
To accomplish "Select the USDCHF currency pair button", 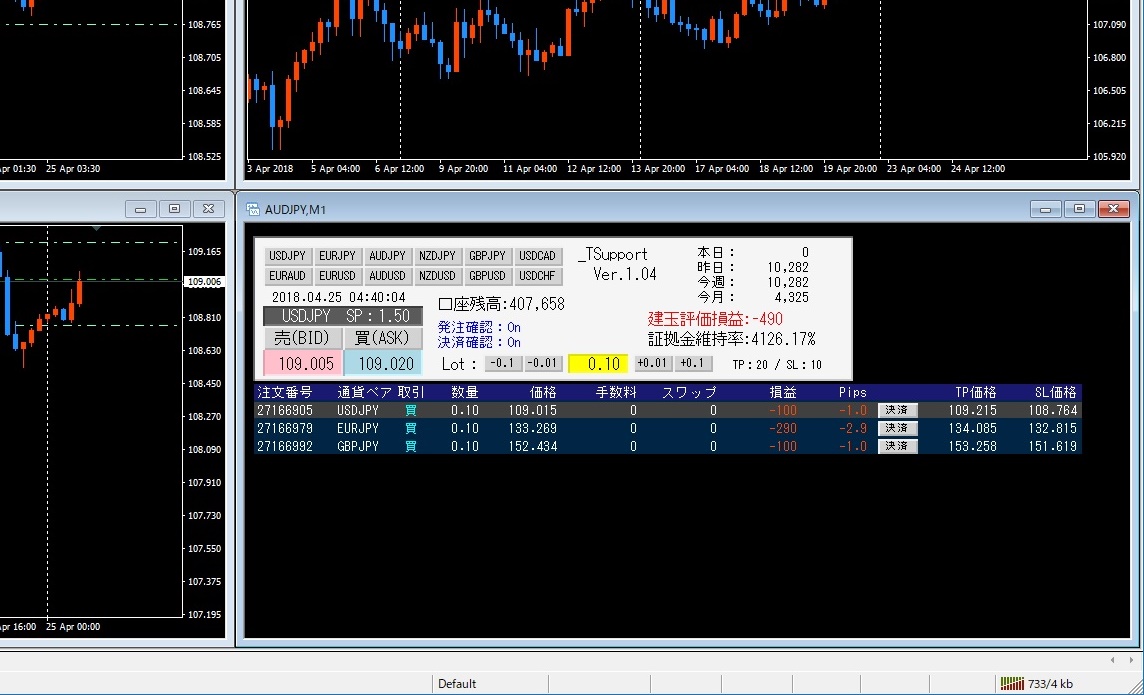I will click(x=538, y=276).
